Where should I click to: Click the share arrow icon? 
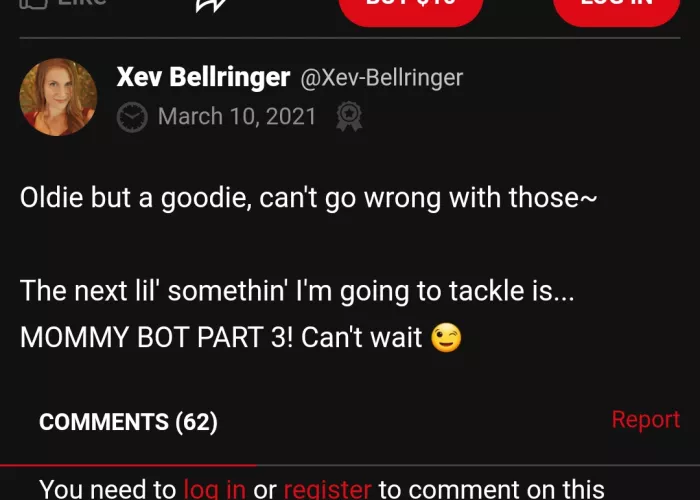pos(211,5)
